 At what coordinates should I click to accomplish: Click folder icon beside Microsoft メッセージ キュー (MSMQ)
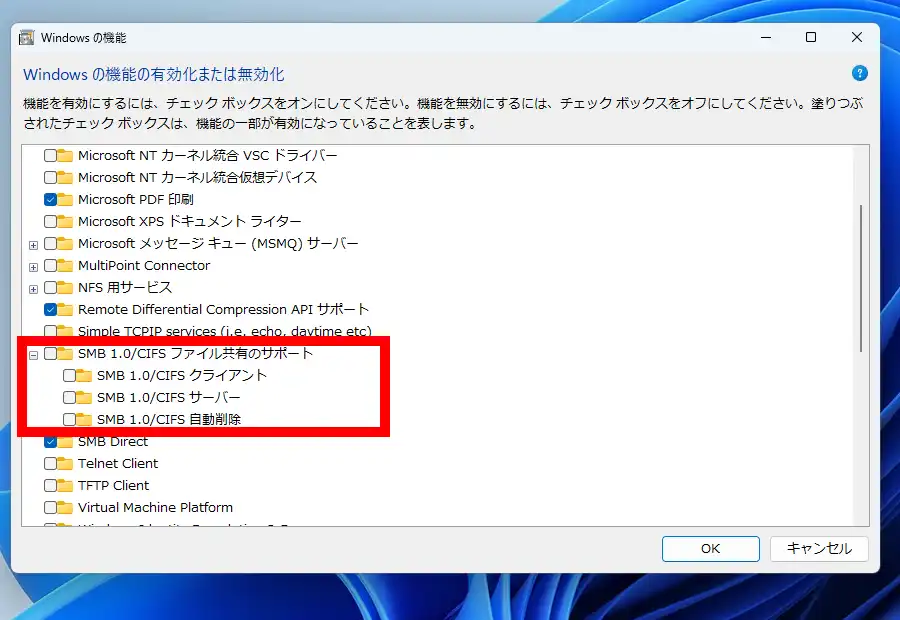click(65, 244)
